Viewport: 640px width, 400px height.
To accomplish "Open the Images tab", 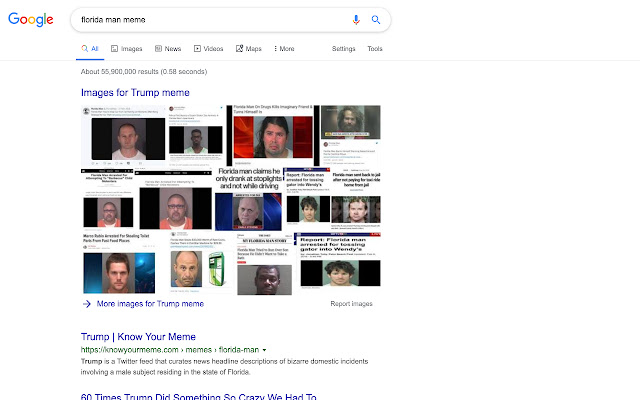I will tap(127, 49).
